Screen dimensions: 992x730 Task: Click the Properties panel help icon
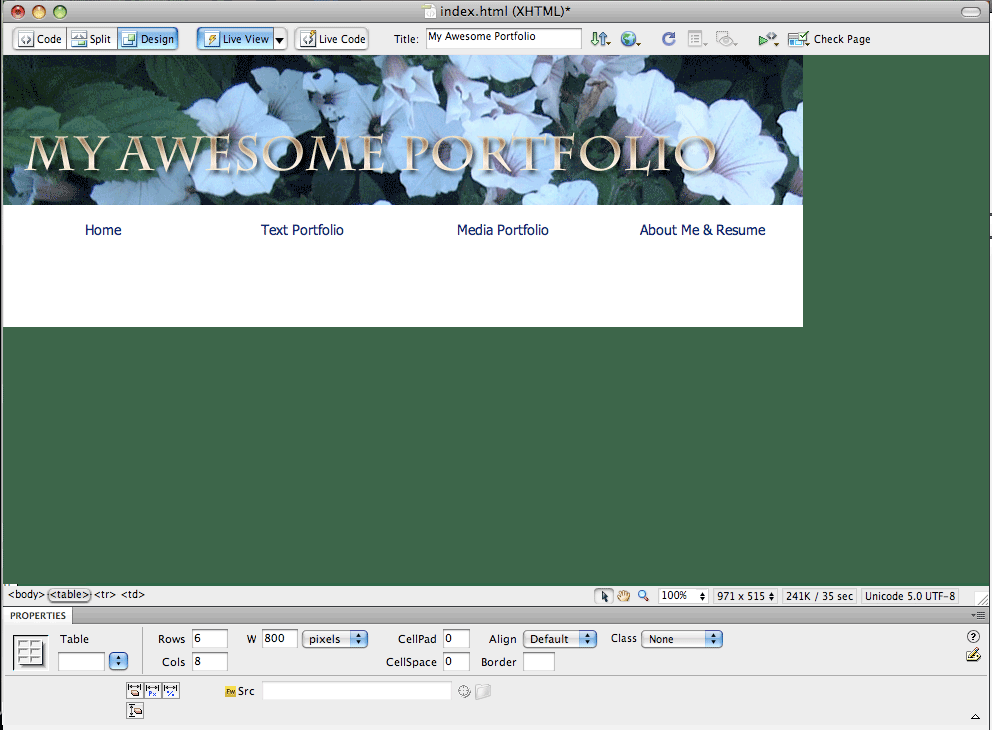click(x=973, y=637)
